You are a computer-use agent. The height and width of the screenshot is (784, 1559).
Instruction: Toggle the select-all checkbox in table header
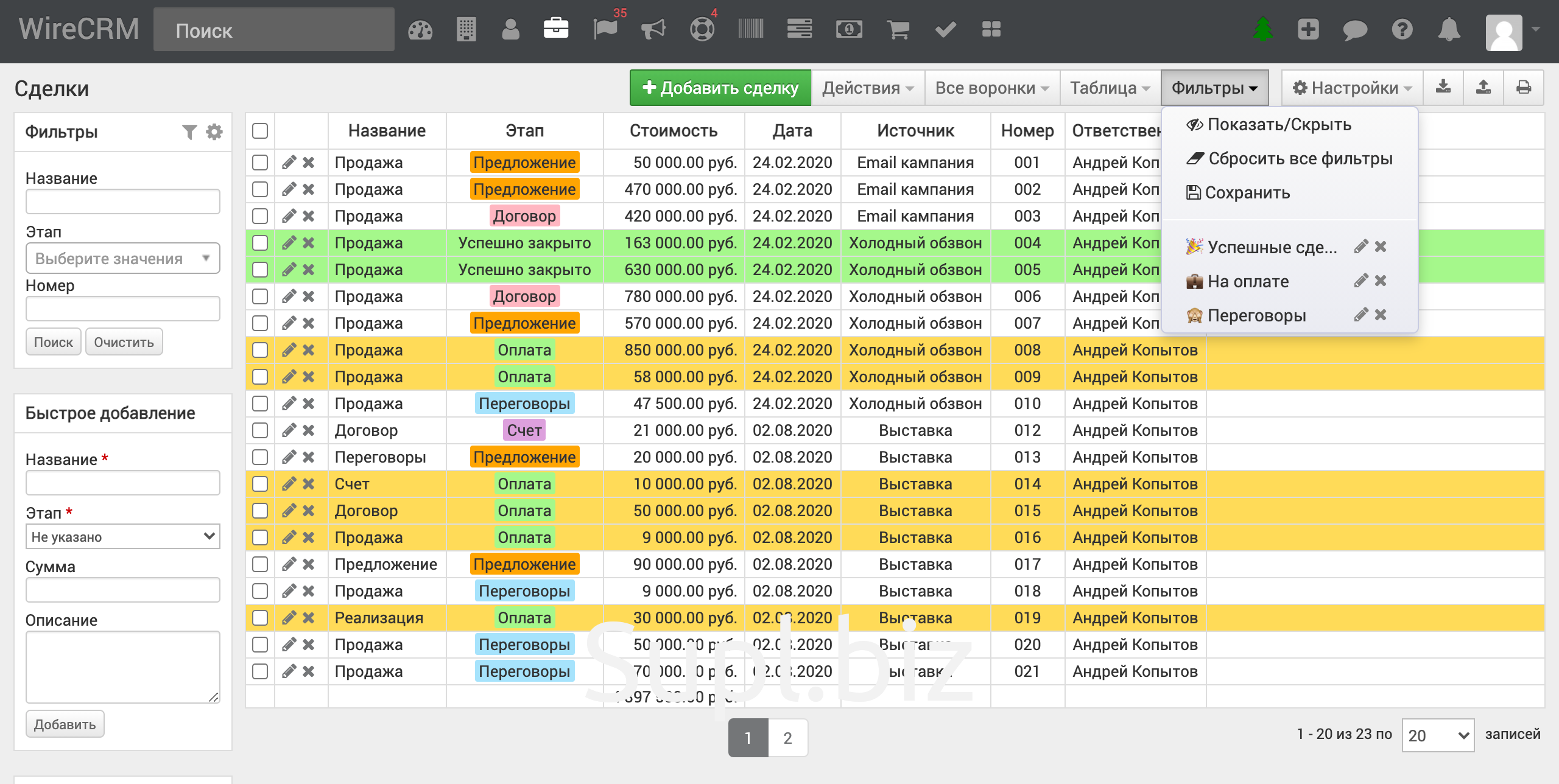[260, 131]
